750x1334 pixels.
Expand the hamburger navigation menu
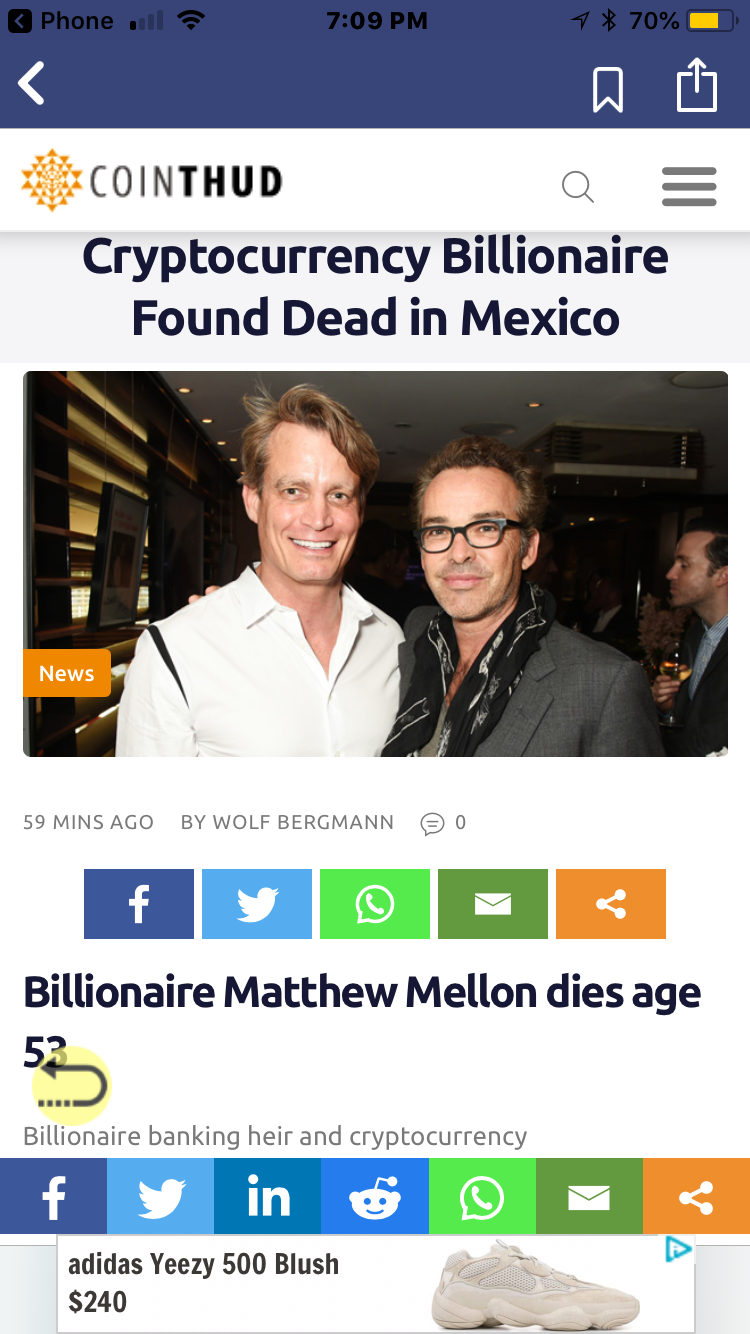point(689,187)
